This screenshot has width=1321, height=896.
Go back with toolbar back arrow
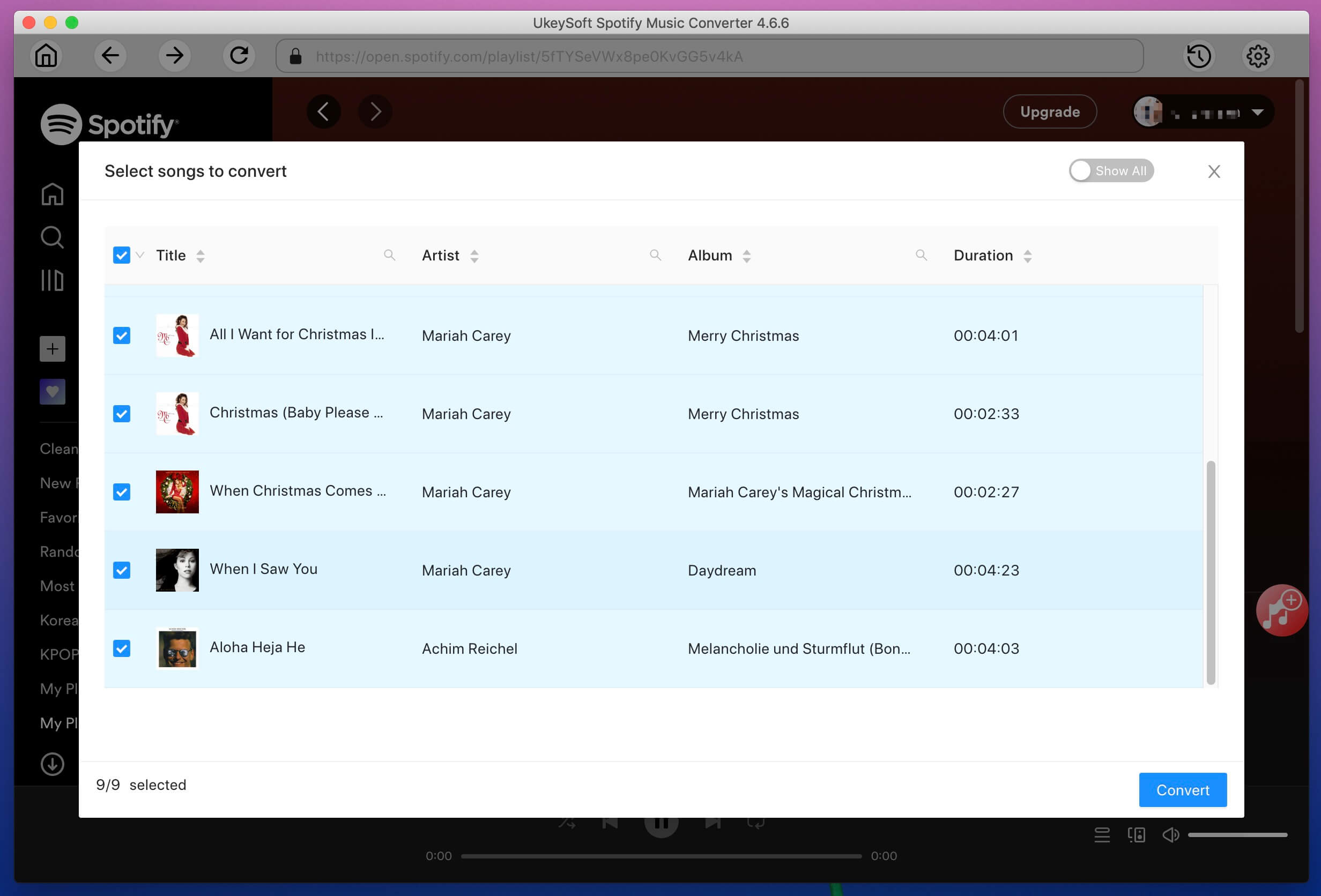110,56
